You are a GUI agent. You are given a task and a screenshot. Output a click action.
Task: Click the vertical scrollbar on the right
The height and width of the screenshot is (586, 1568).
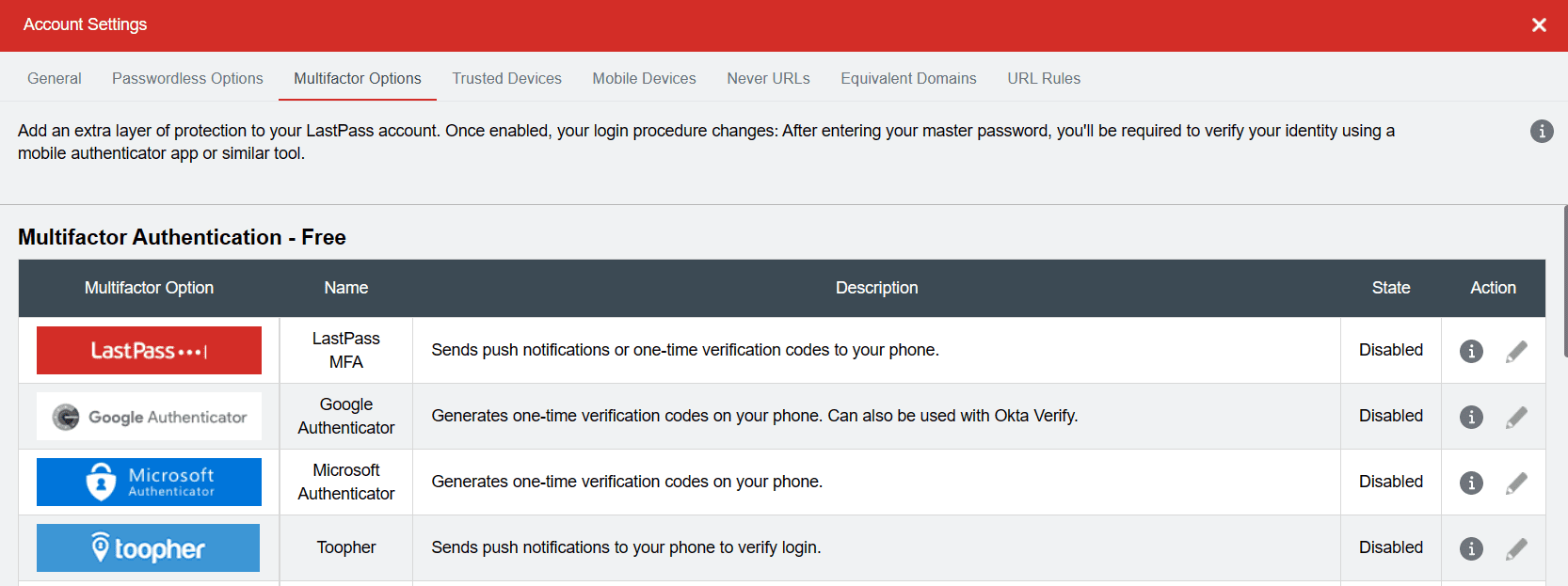1565,282
